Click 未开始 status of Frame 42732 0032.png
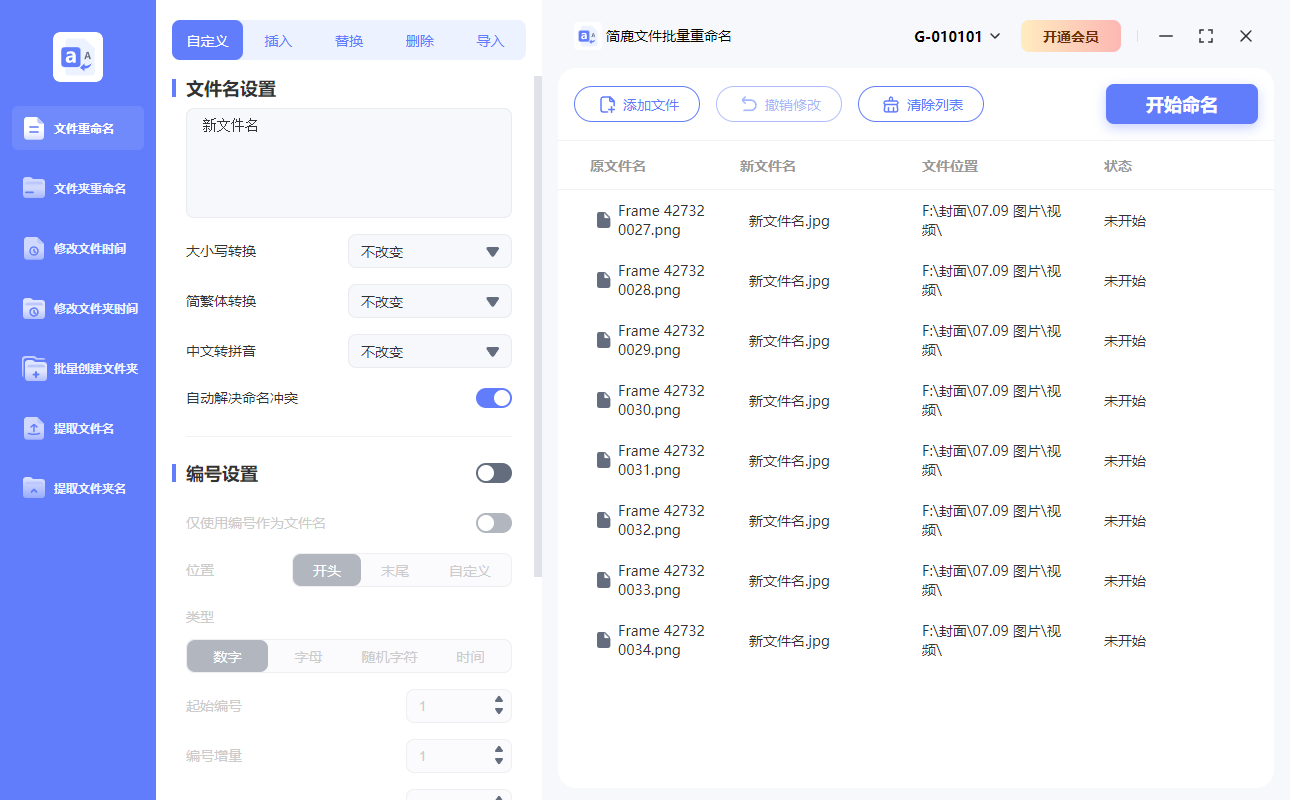Image resolution: width=1290 pixels, height=800 pixels. [x=1125, y=521]
